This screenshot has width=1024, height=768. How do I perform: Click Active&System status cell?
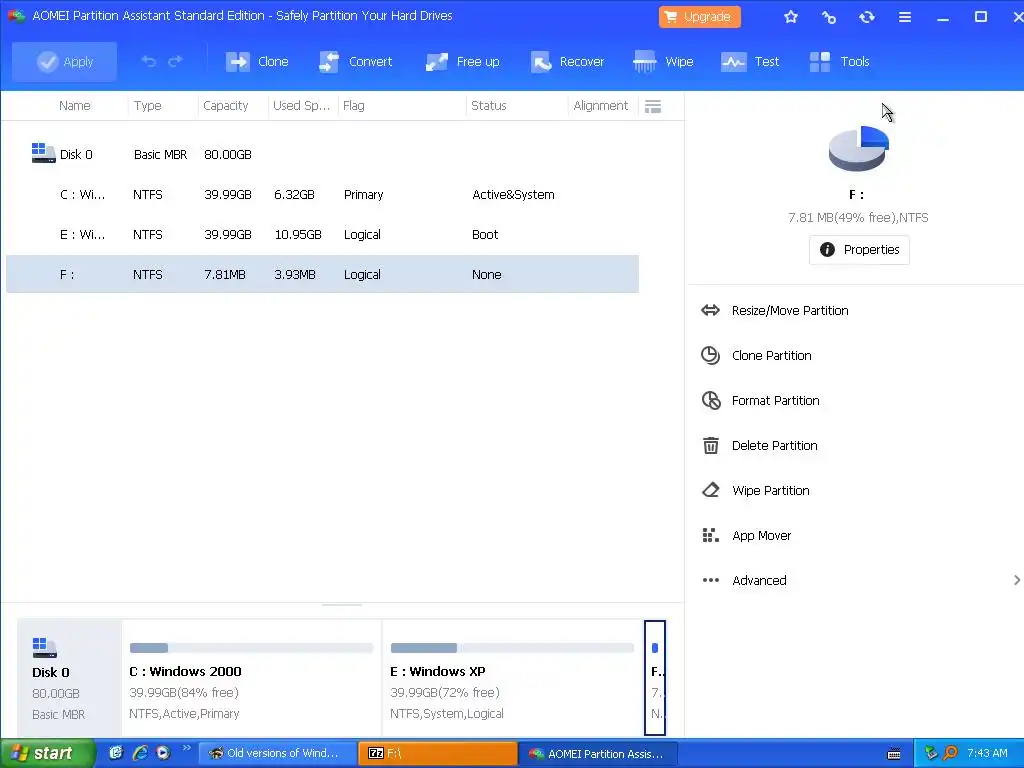click(513, 195)
